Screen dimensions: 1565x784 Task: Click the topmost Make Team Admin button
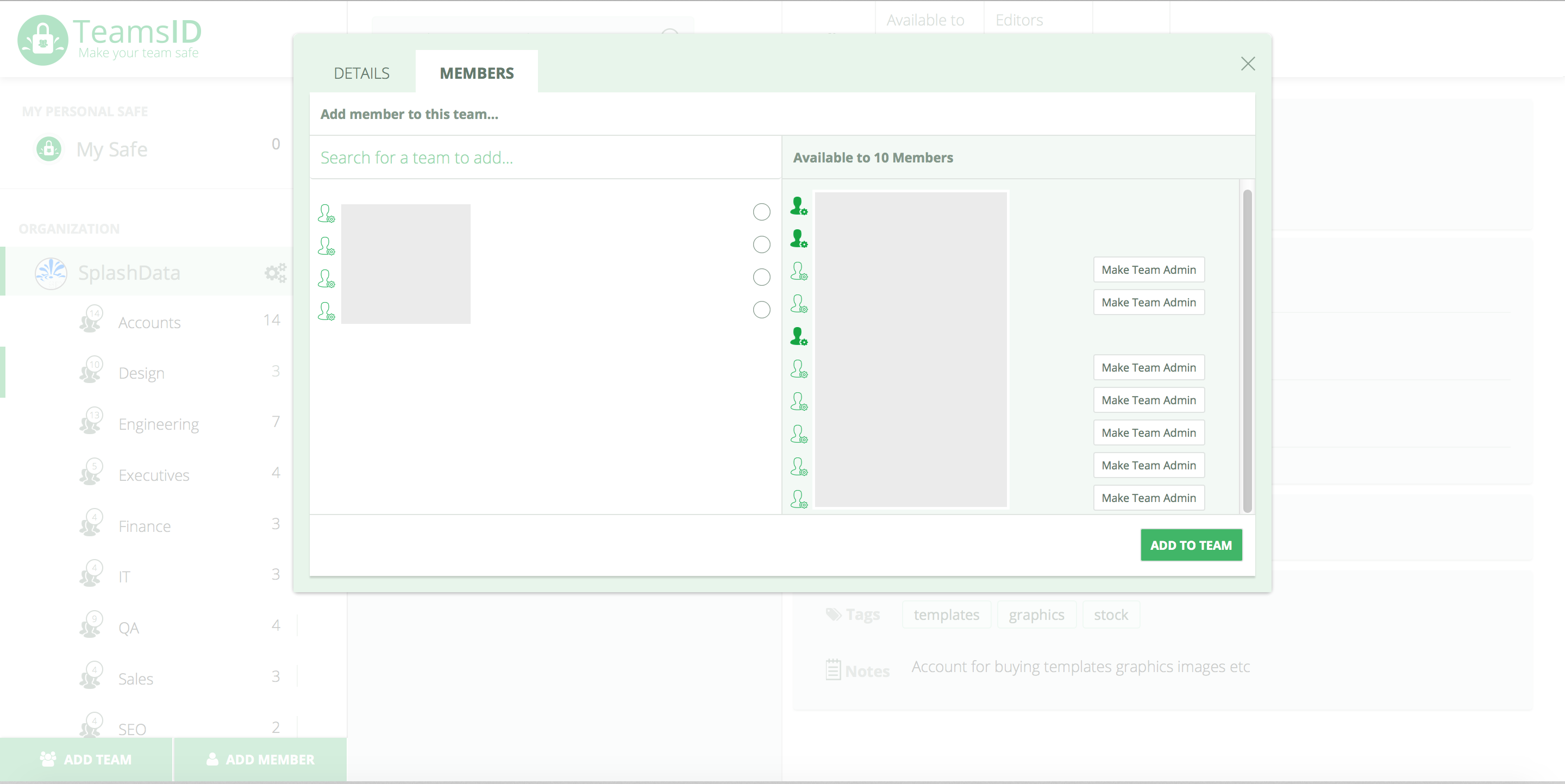pyautogui.click(x=1148, y=269)
